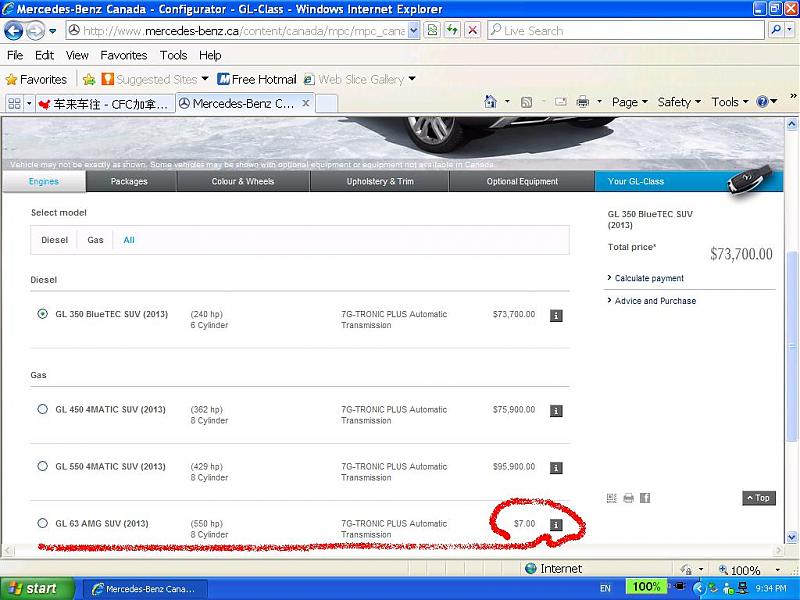Switch to the Optional Equipment tab
Viewport: 800px width, 600px height.
coord(522,182)
